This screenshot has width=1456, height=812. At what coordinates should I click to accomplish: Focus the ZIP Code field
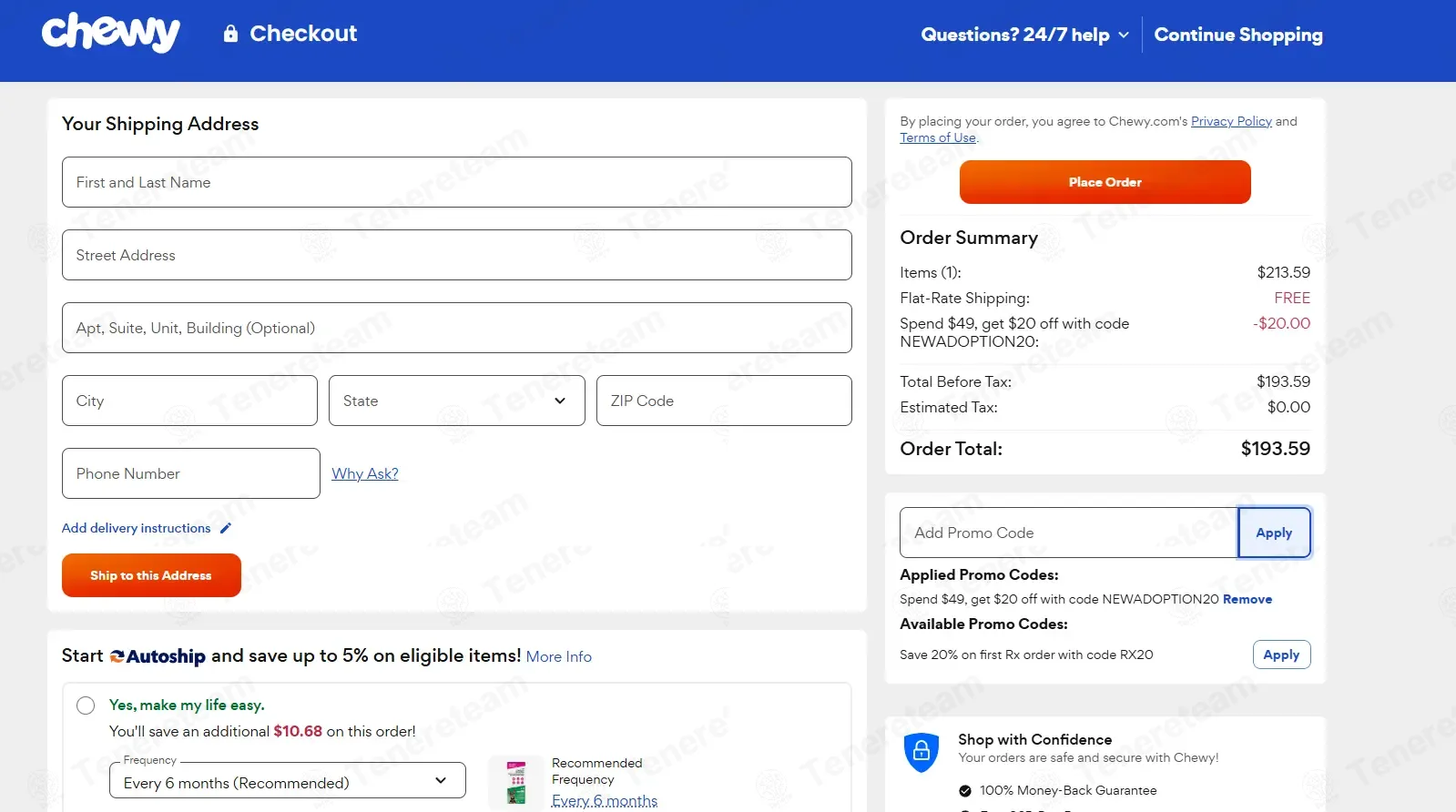coord(724,401)
